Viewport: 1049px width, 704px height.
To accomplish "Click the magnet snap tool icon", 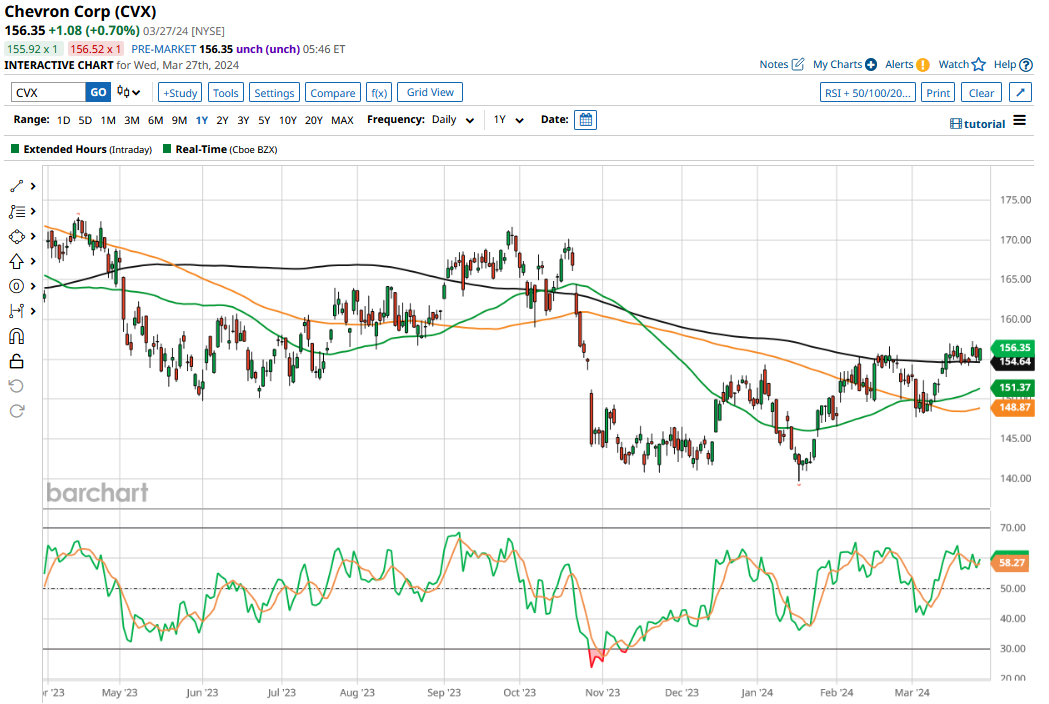I will (17, 336).
